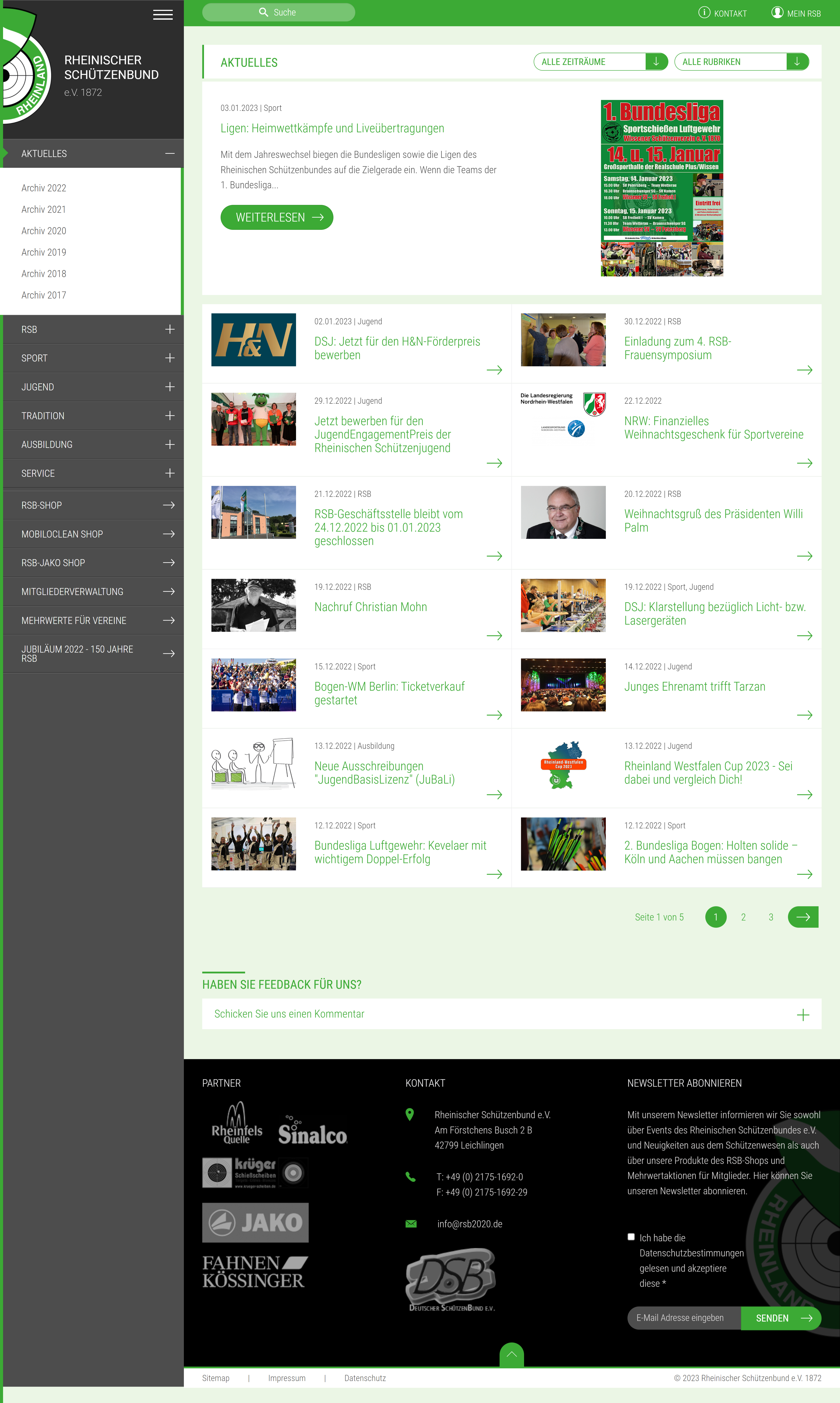Image resolution: width=840 pixels, height=1403 pixels.
Task: Click arrow on H&N-Förderpreis article card
Action: click(x=494, y=370)
